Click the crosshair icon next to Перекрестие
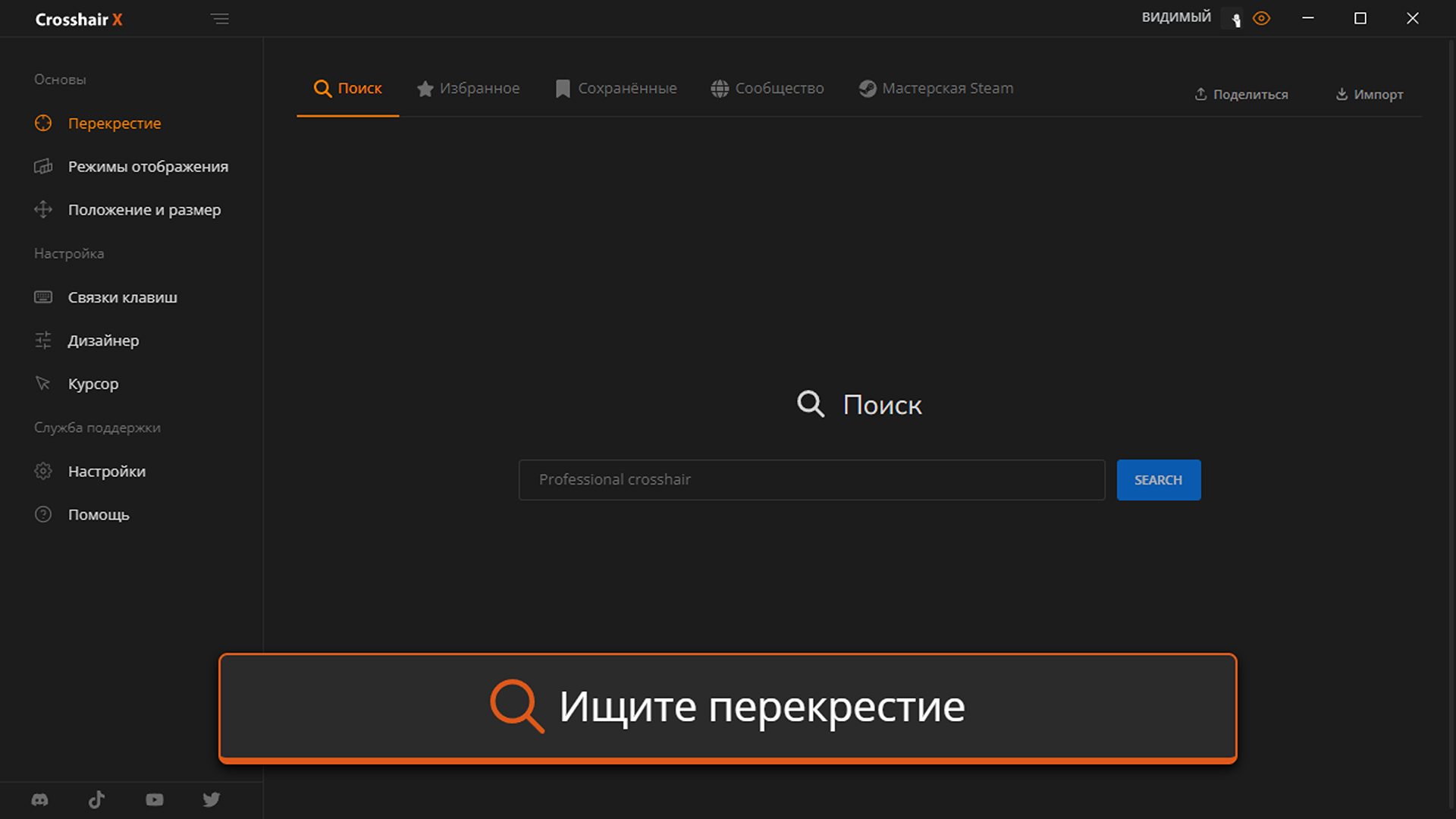 pos(43,123)
